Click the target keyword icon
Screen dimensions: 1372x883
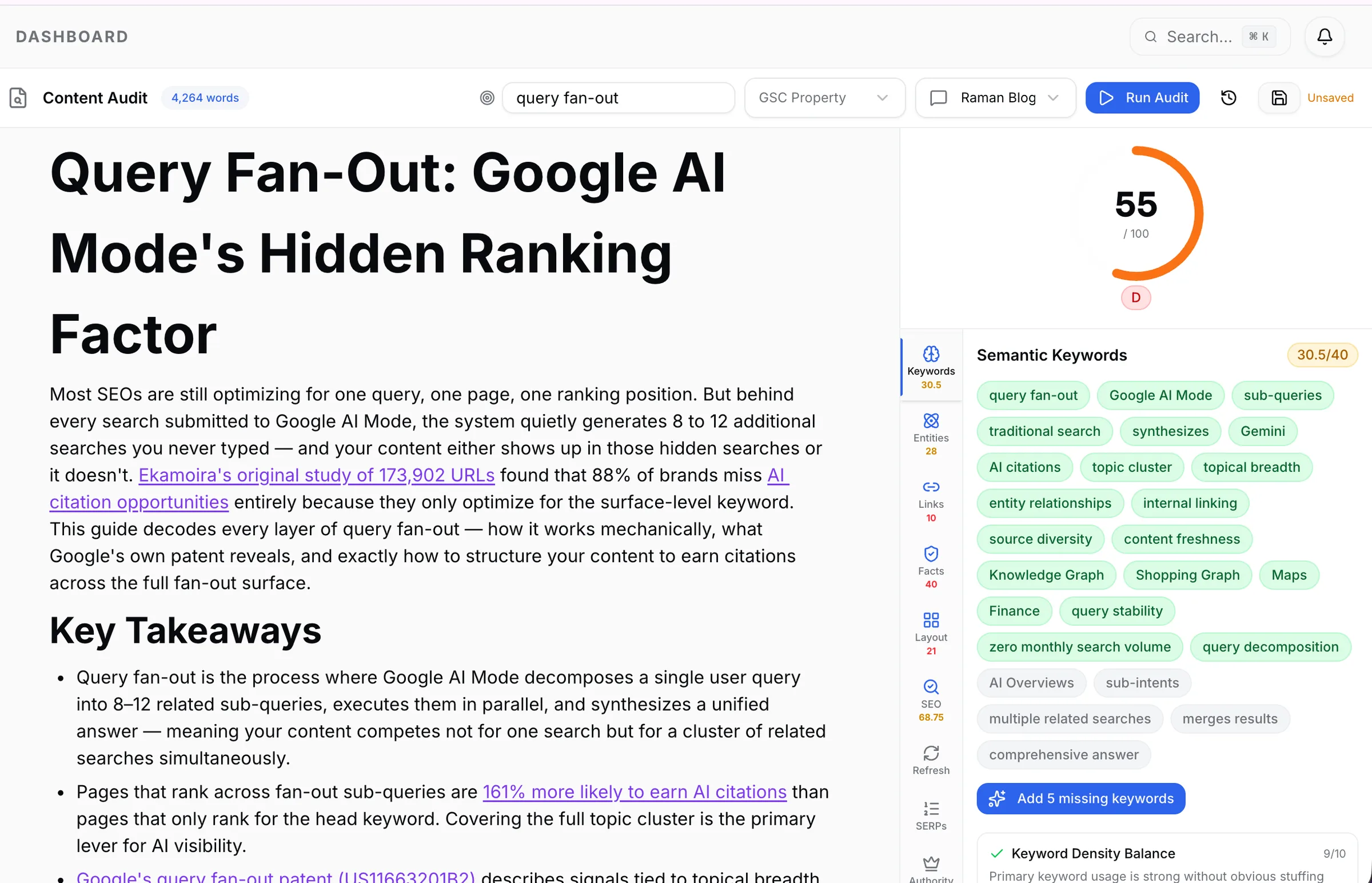(x=486, y=98)
